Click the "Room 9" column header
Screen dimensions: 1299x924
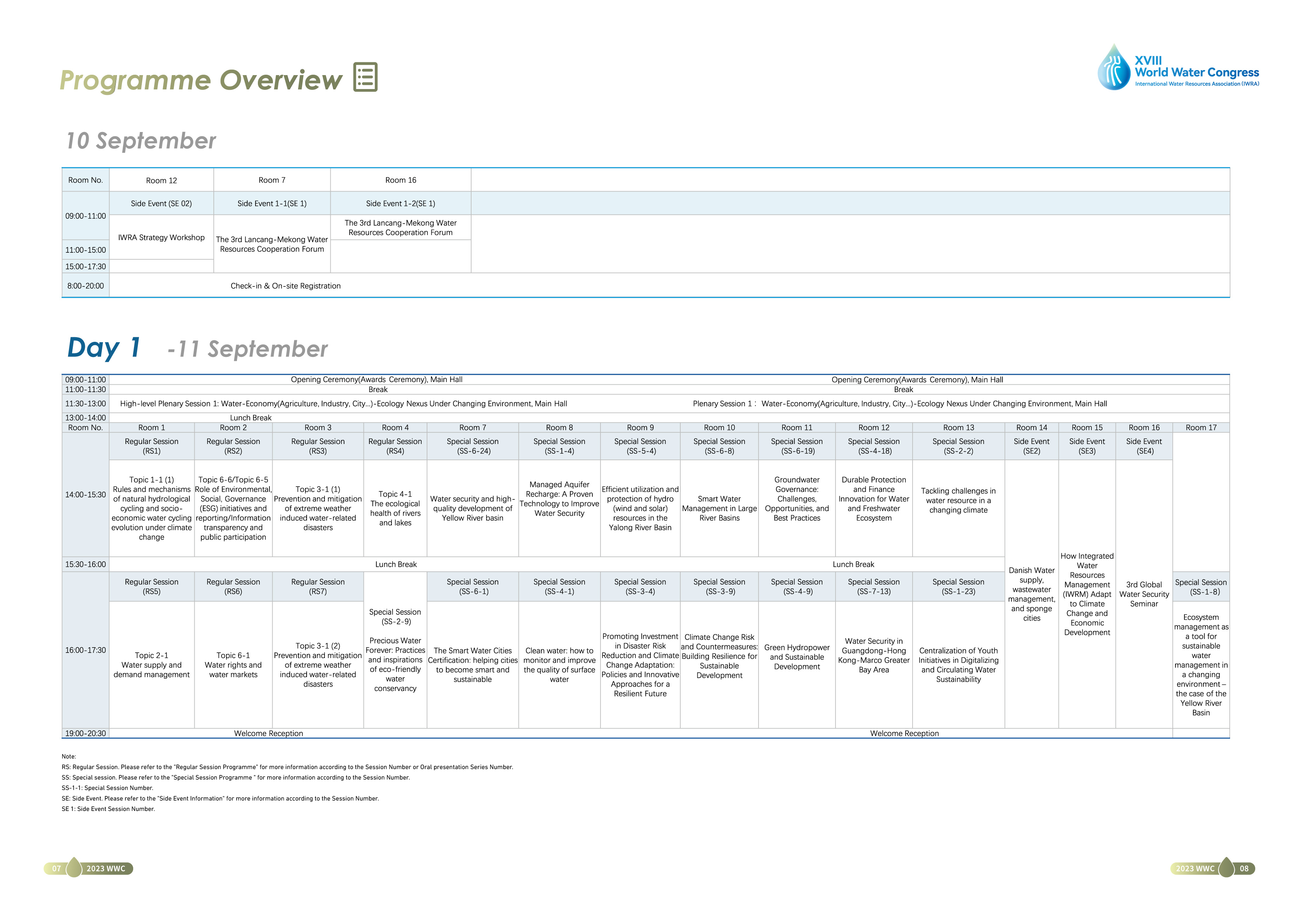pyautogui.click(x=640, y=427)
